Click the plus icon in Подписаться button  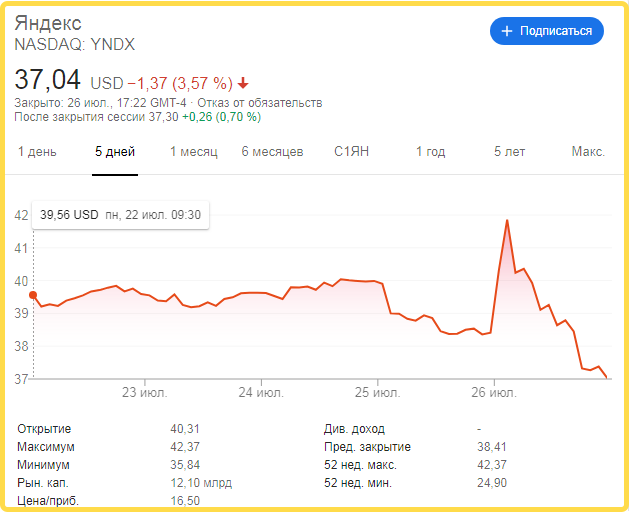tap(507, 31)
